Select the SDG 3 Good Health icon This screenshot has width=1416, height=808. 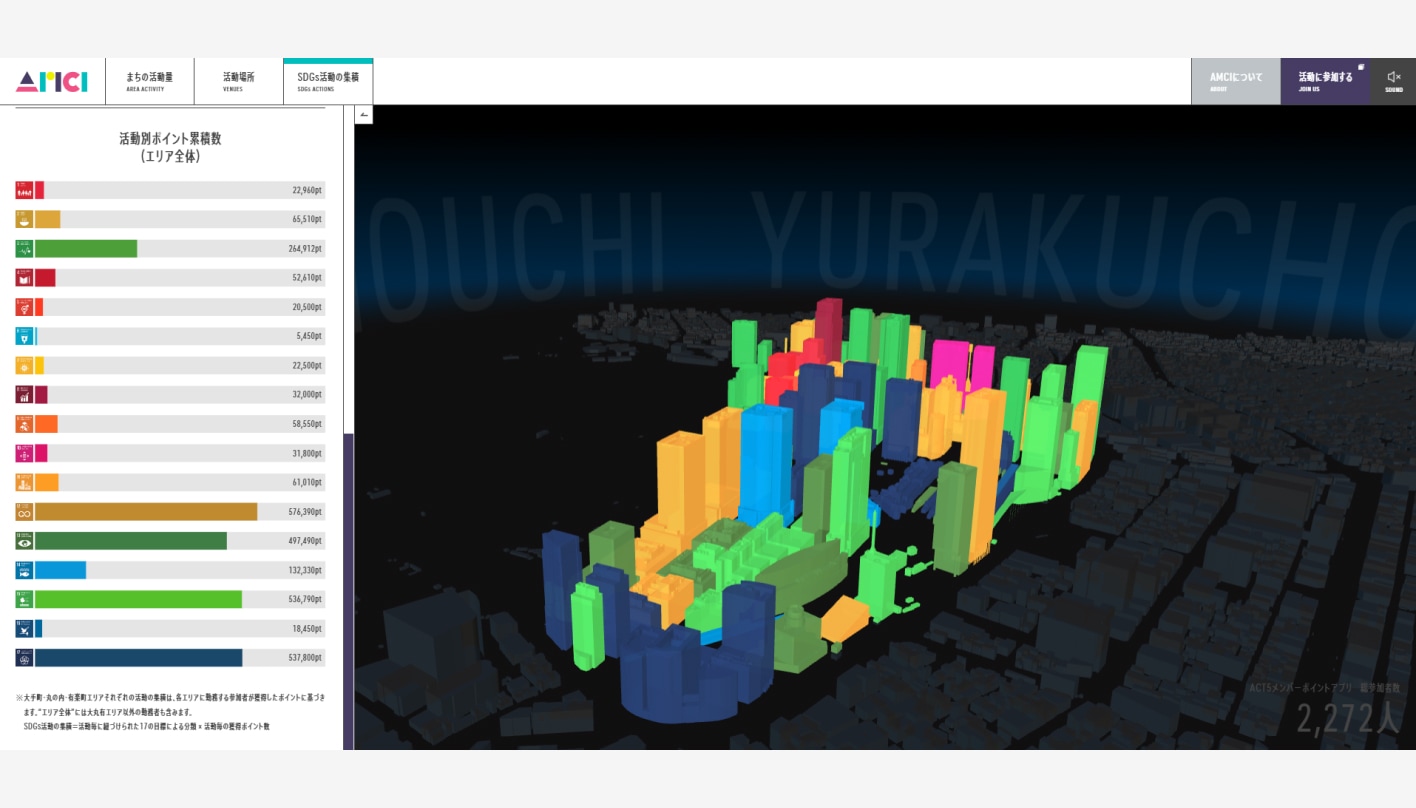pos(24,249)
